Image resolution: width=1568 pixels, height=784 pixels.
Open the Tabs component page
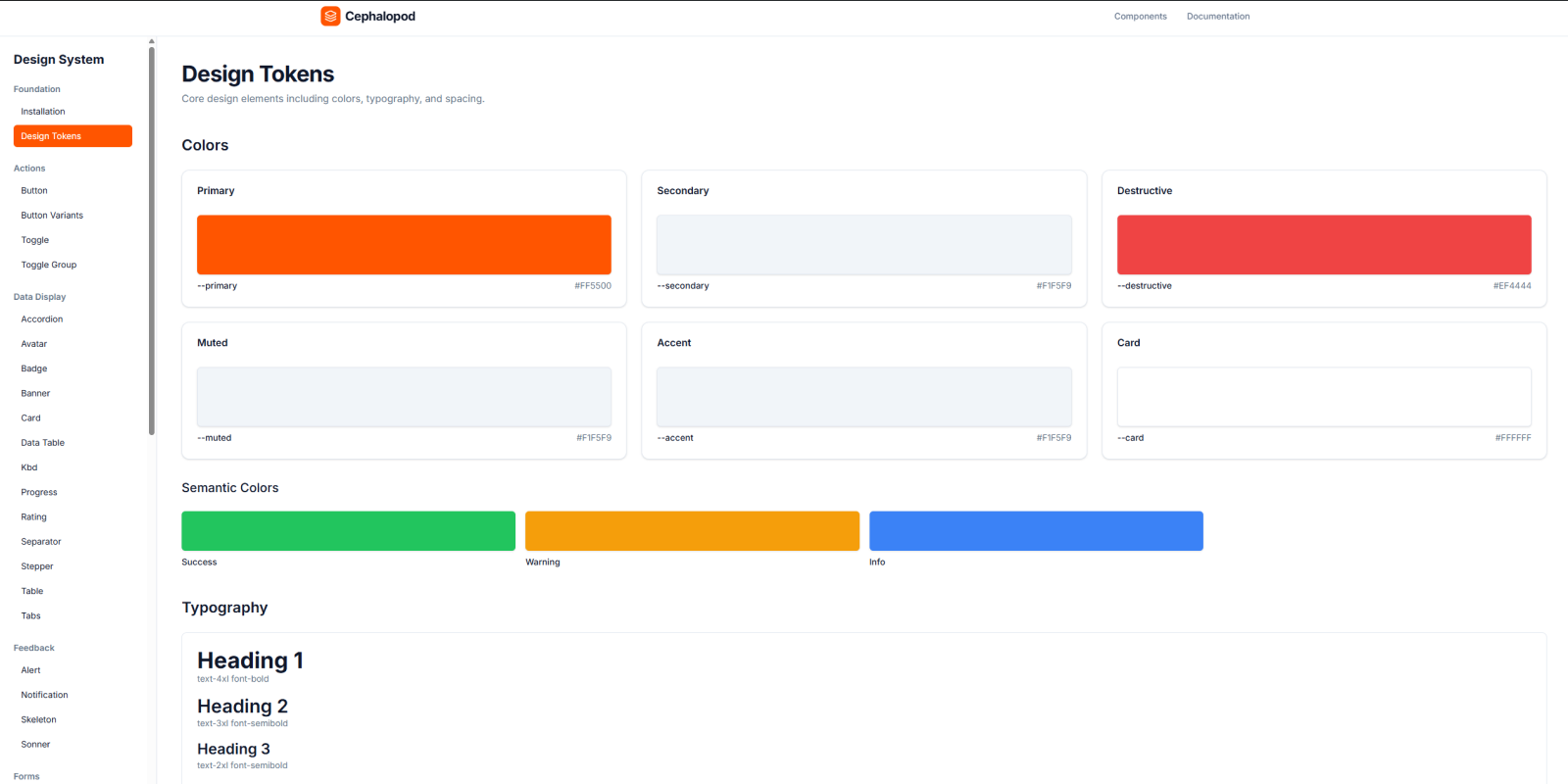click(73, 616)
